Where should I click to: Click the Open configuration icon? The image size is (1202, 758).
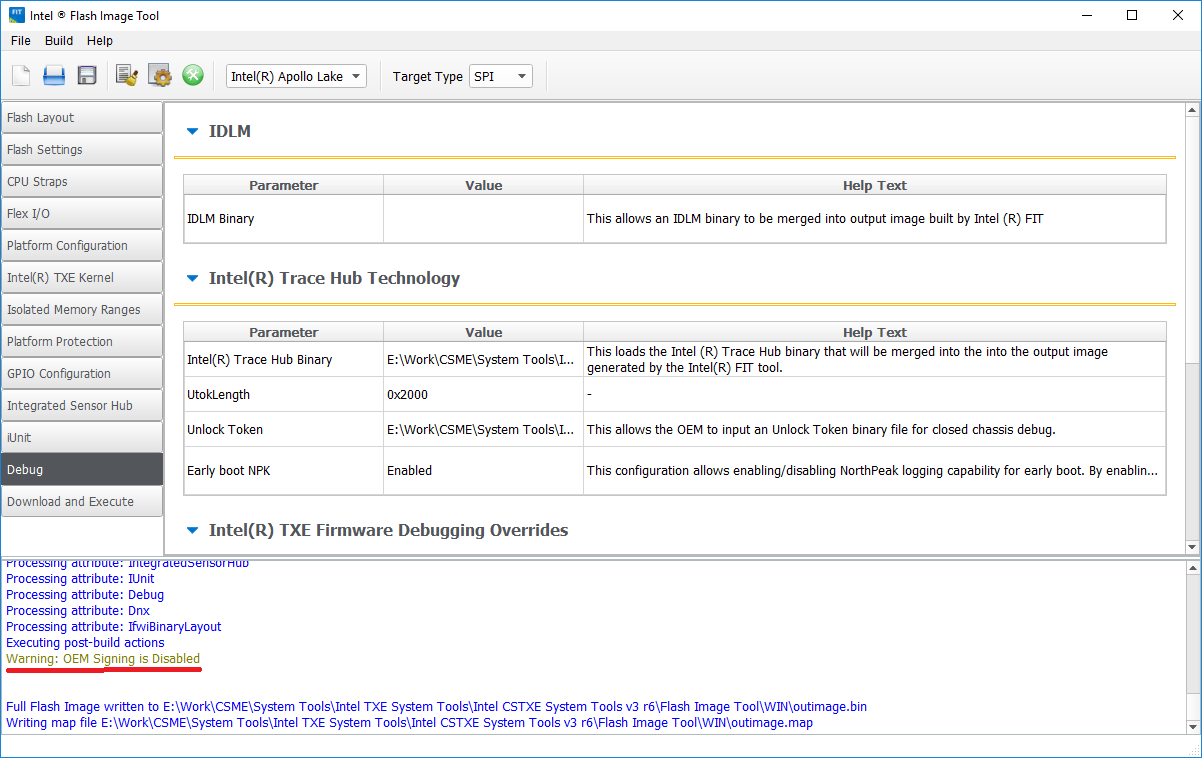(x=54, y=76)
